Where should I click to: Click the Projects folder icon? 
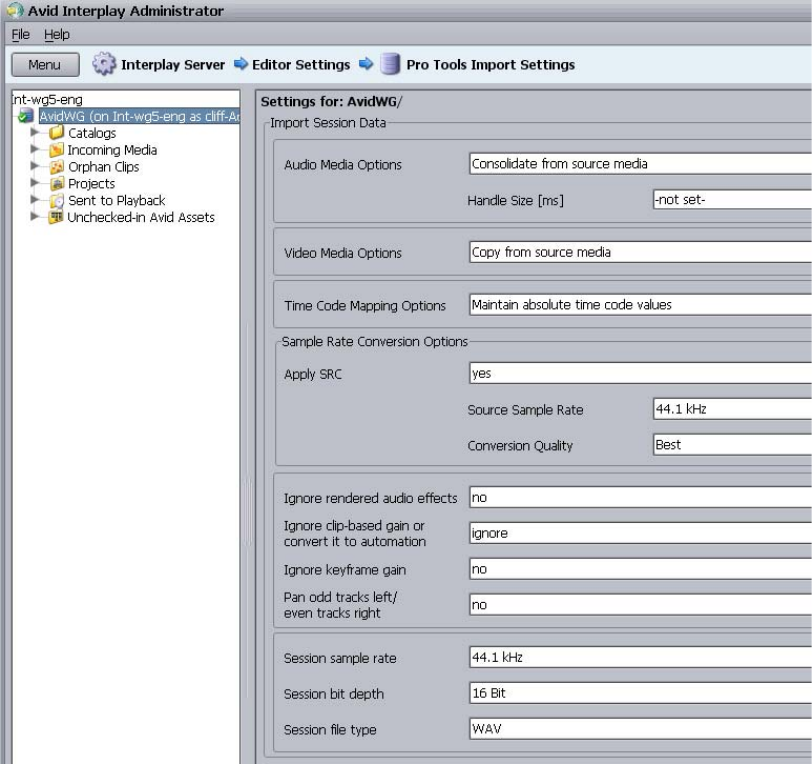click(56, 183)
